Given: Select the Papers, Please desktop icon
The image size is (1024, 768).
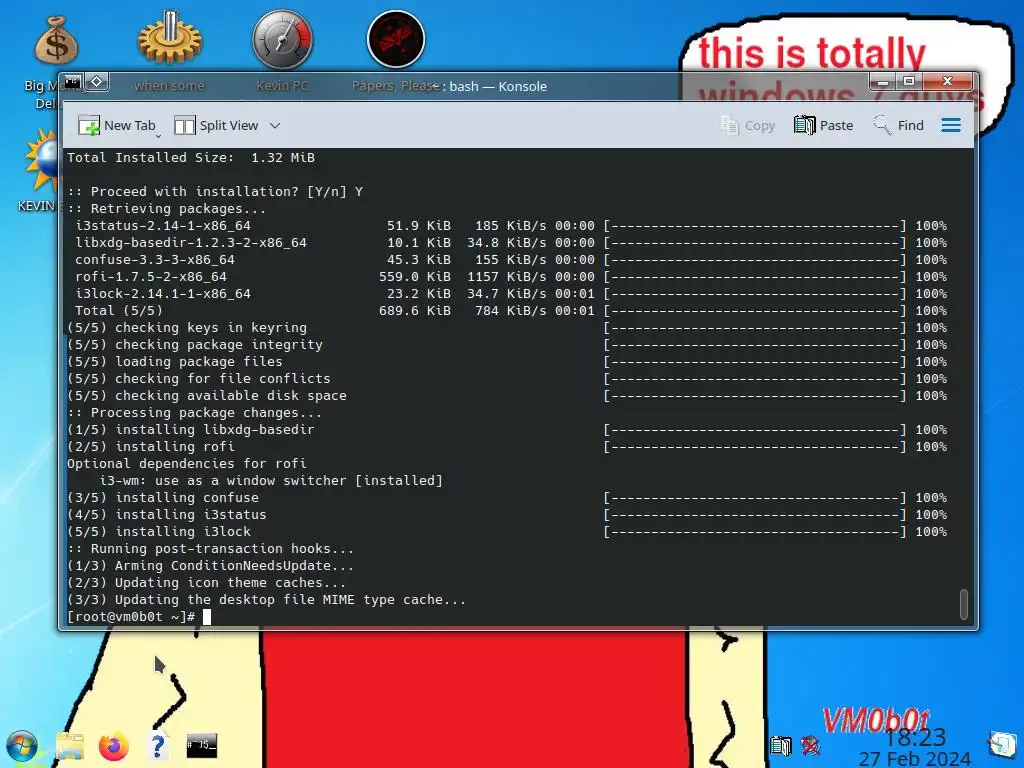Looking at the screenshot, I should click(396, 39).
